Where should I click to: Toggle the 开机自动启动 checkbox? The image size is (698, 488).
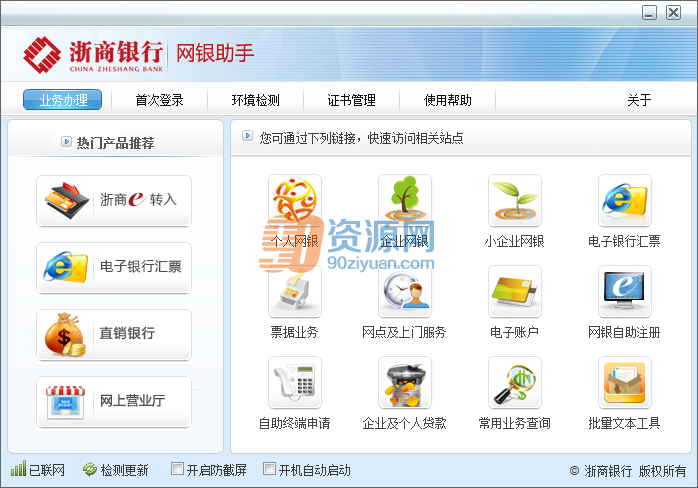point(269,468)
